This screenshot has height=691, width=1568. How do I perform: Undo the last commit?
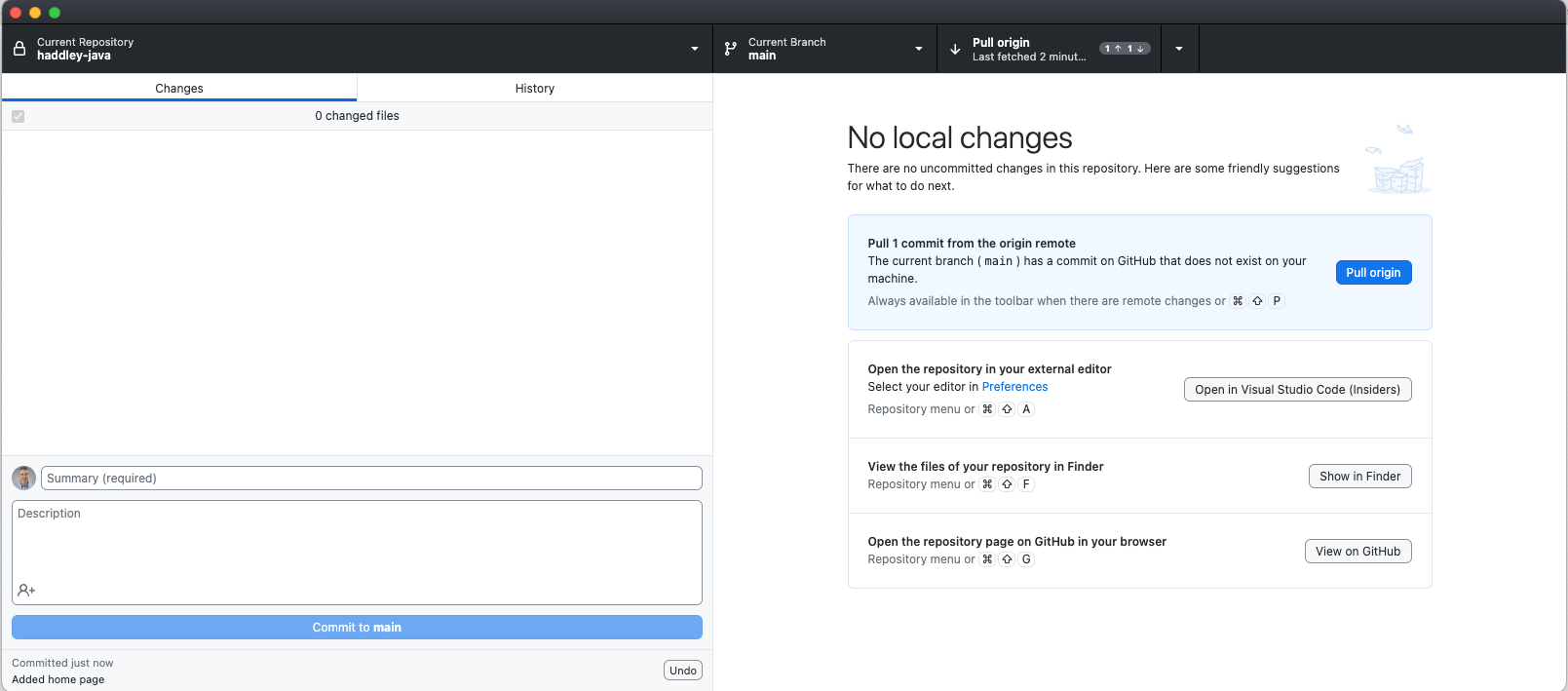tap(682, 671)
